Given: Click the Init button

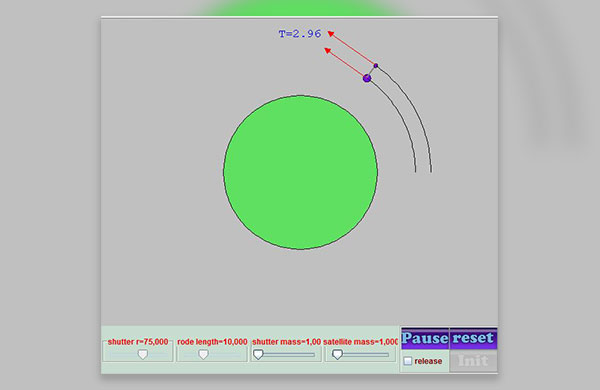Looking at the screenshot, I should click(473, 361).
